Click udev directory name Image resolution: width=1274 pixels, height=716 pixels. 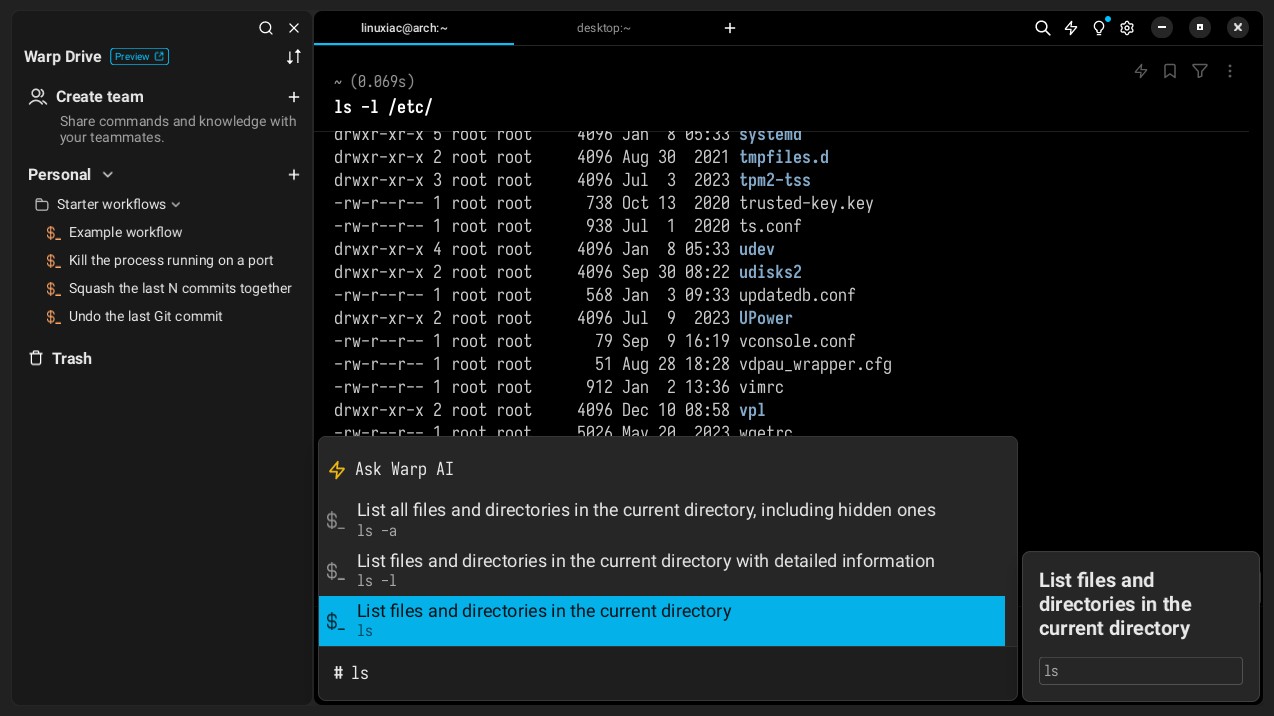(757, 249)
